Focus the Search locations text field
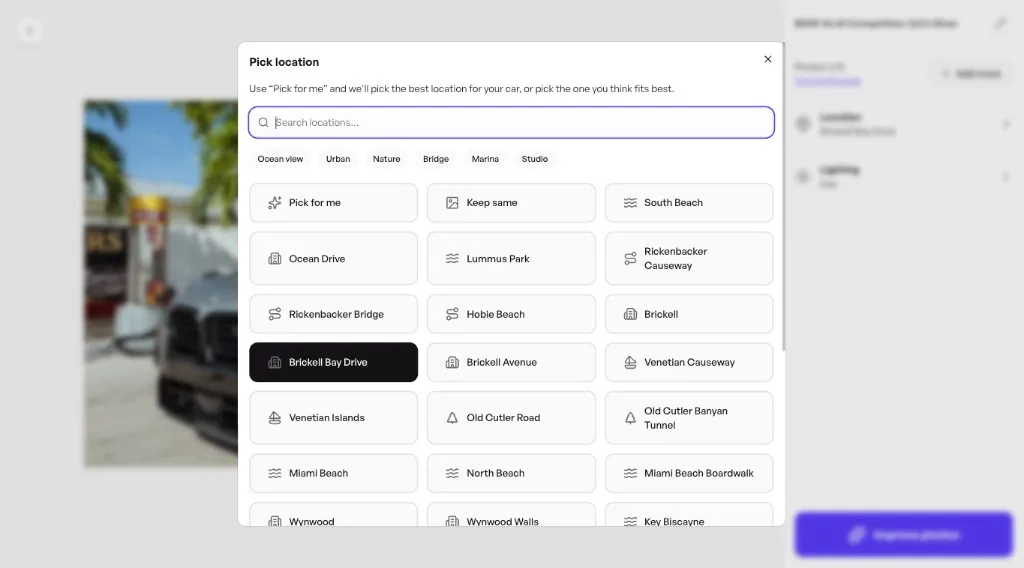The height and width of the screenshot is (568, 1024). (x=520, y=123)
